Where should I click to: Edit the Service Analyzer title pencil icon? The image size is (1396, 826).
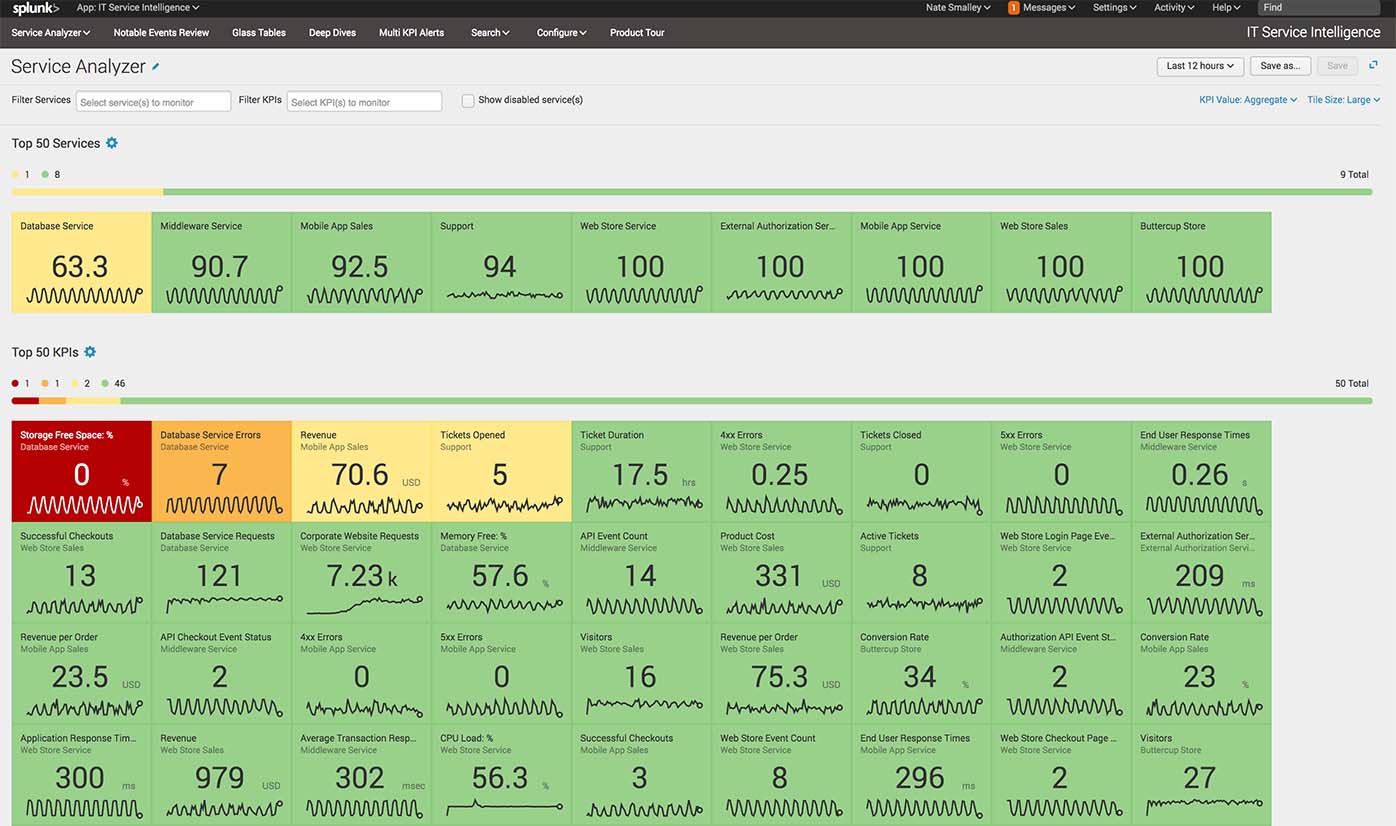(155, 67)
